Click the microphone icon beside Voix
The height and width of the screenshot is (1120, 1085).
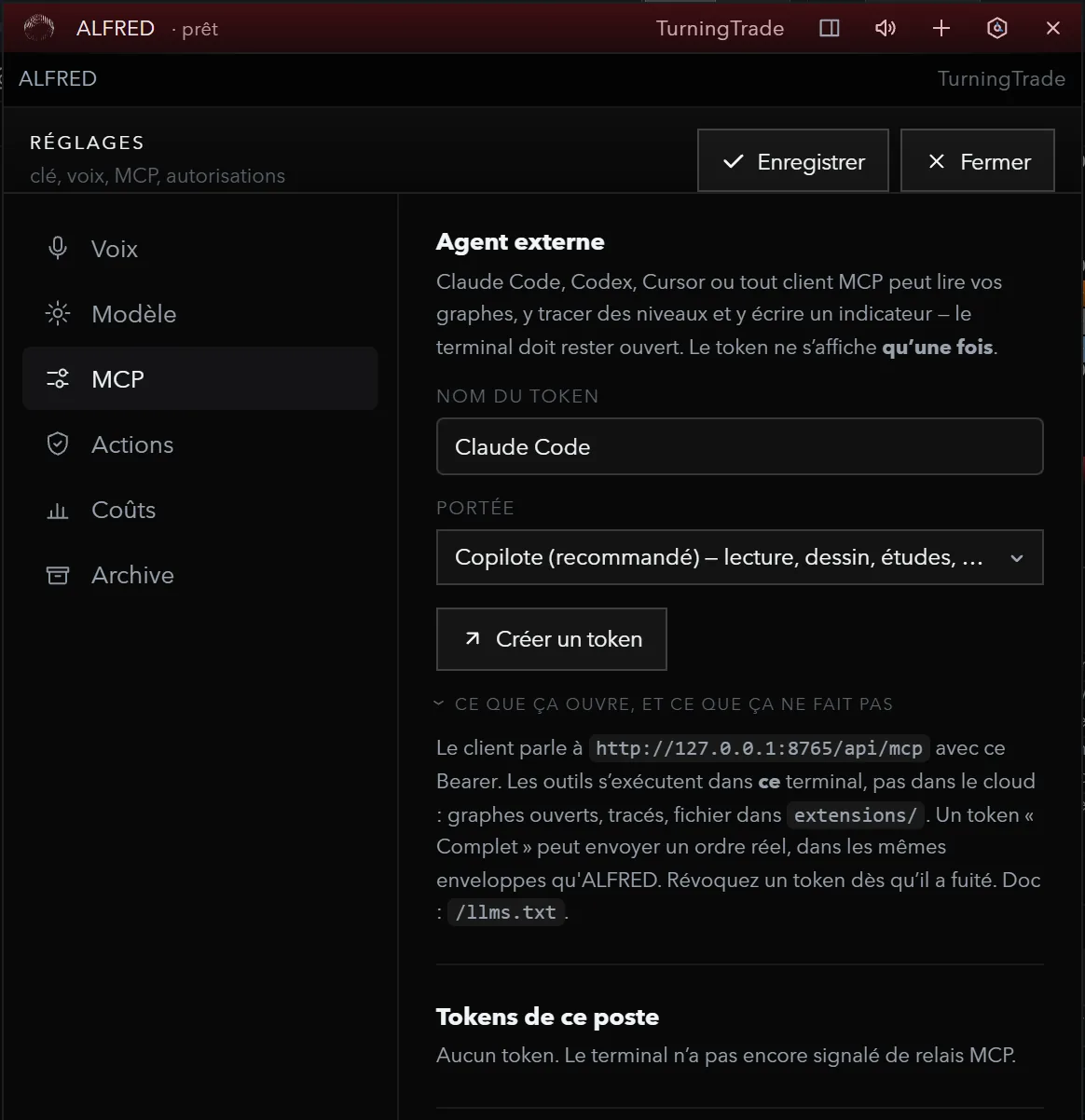tap(58, 248)
